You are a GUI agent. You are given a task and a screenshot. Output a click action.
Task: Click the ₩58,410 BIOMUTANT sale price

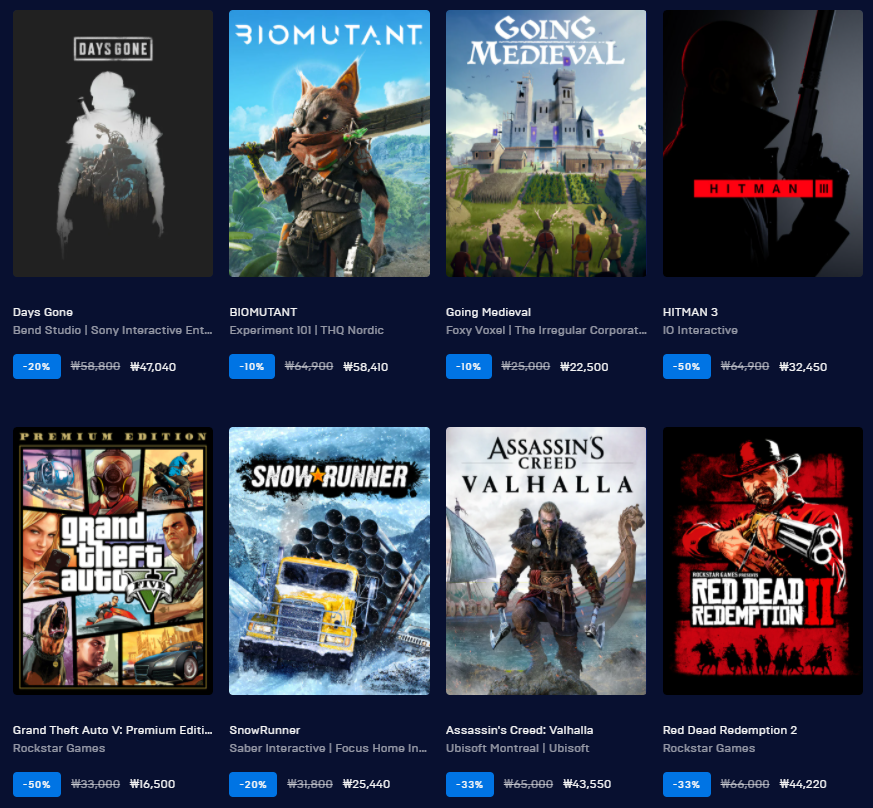point(365,367)
